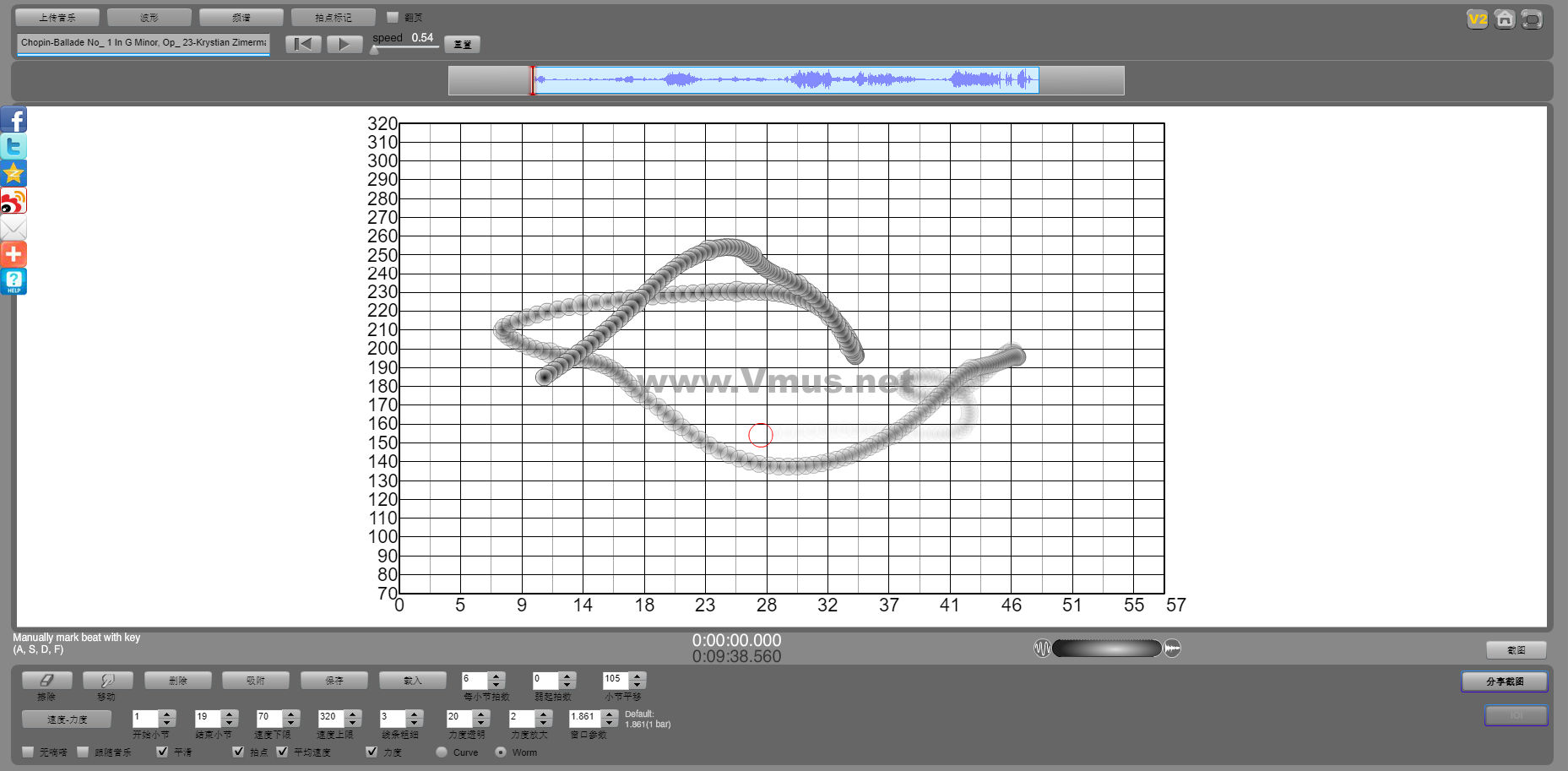Click the Twitter share icon

(x=14, y=147)
